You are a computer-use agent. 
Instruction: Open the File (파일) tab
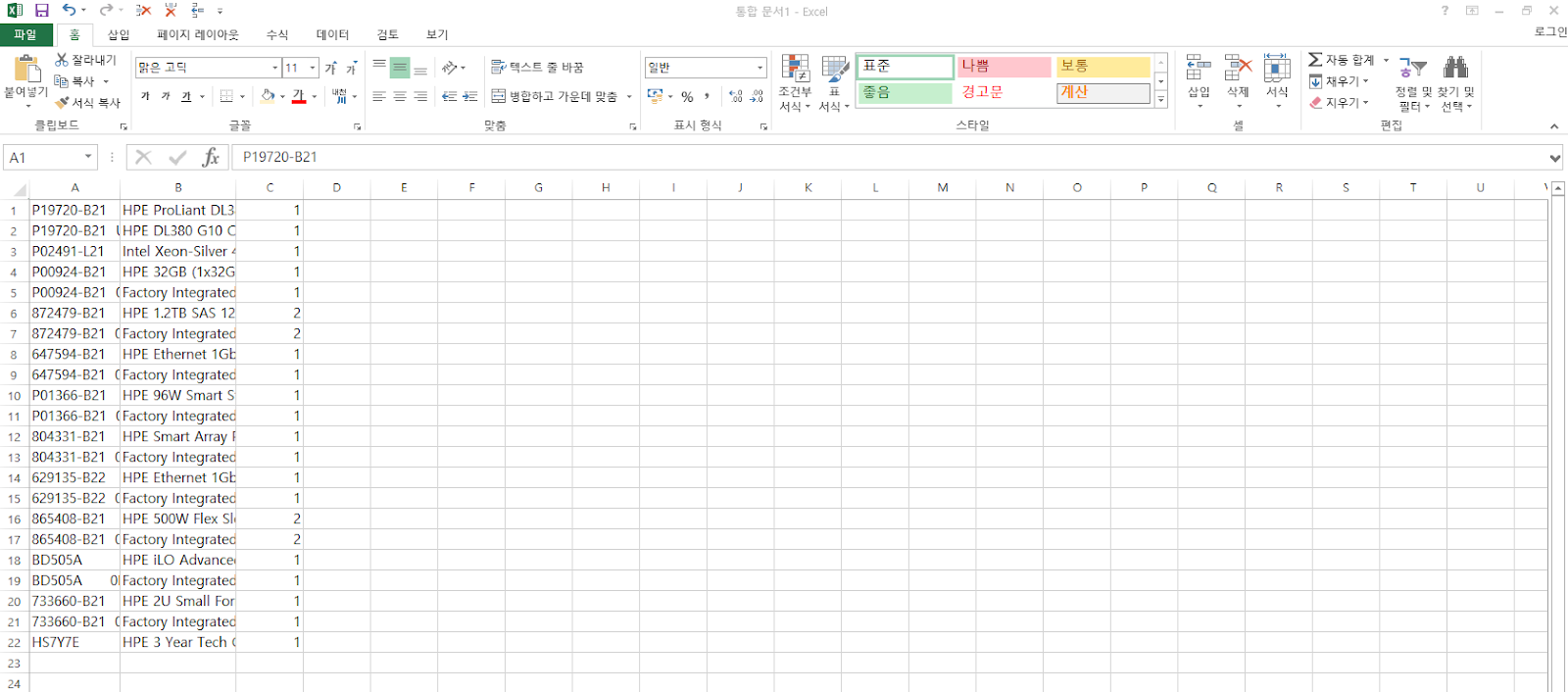pyautogui.click(x=25, y=34)
